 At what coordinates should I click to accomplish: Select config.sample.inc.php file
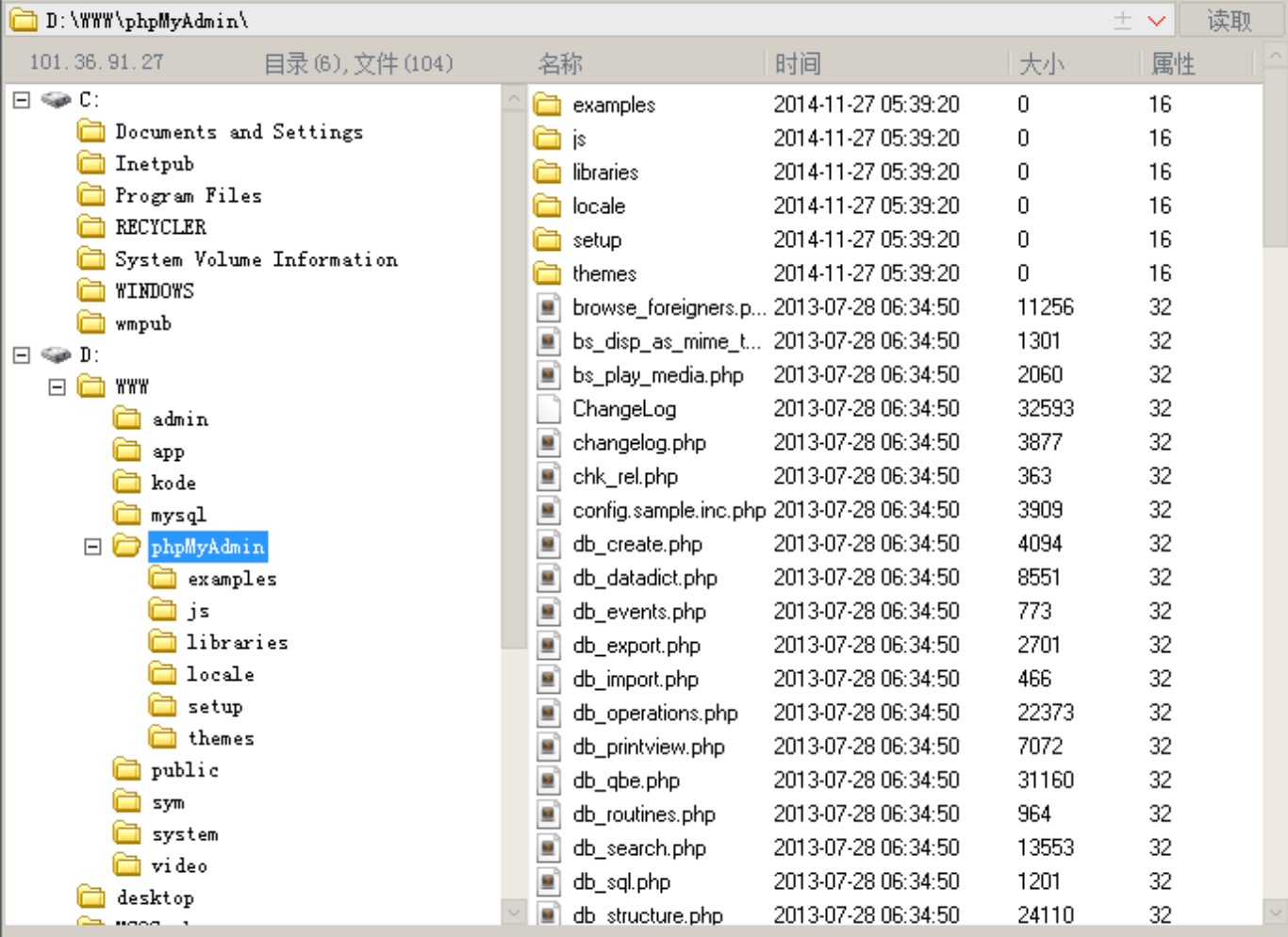click(x=669, y=510)
